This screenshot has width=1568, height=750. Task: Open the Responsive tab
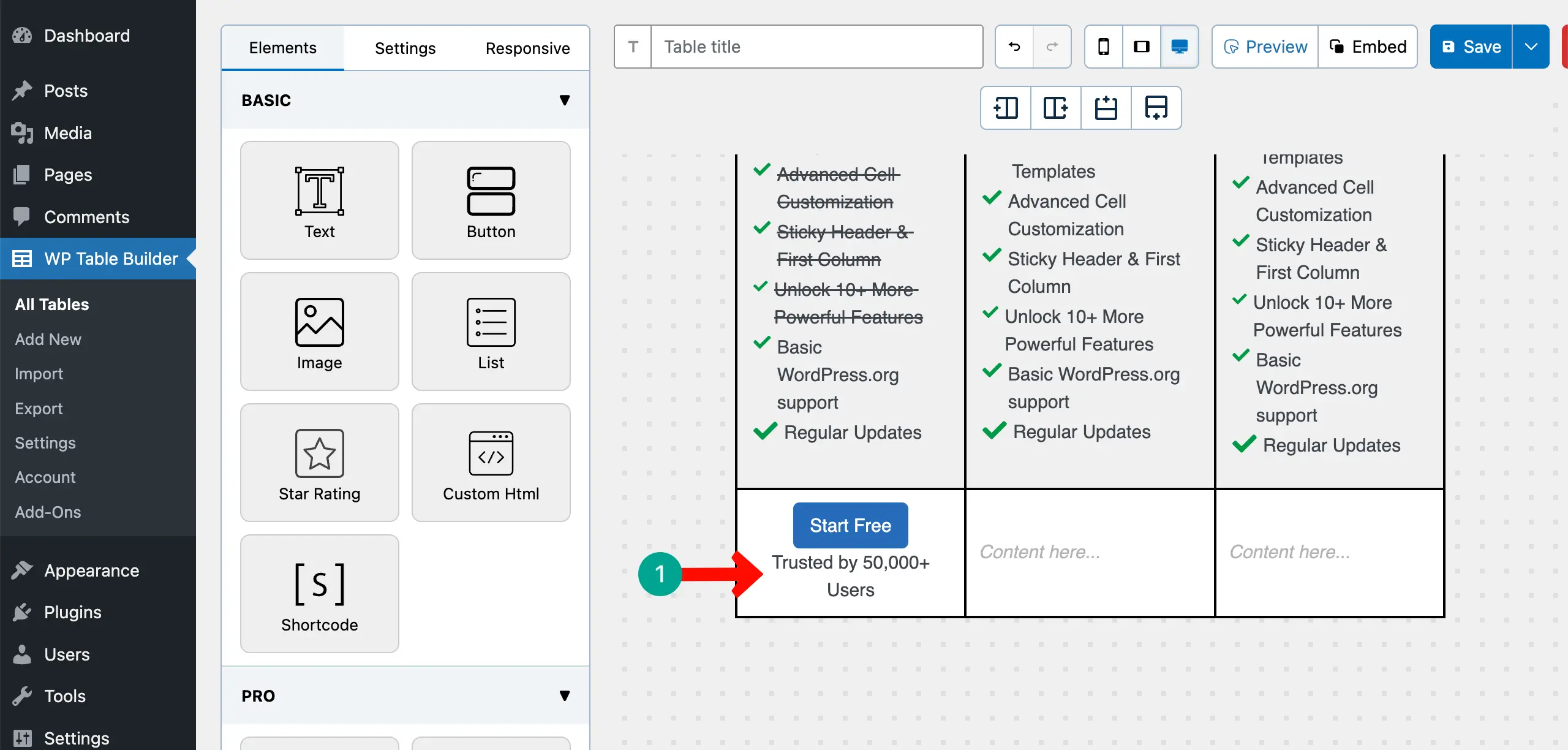click(x=527, y=47)
